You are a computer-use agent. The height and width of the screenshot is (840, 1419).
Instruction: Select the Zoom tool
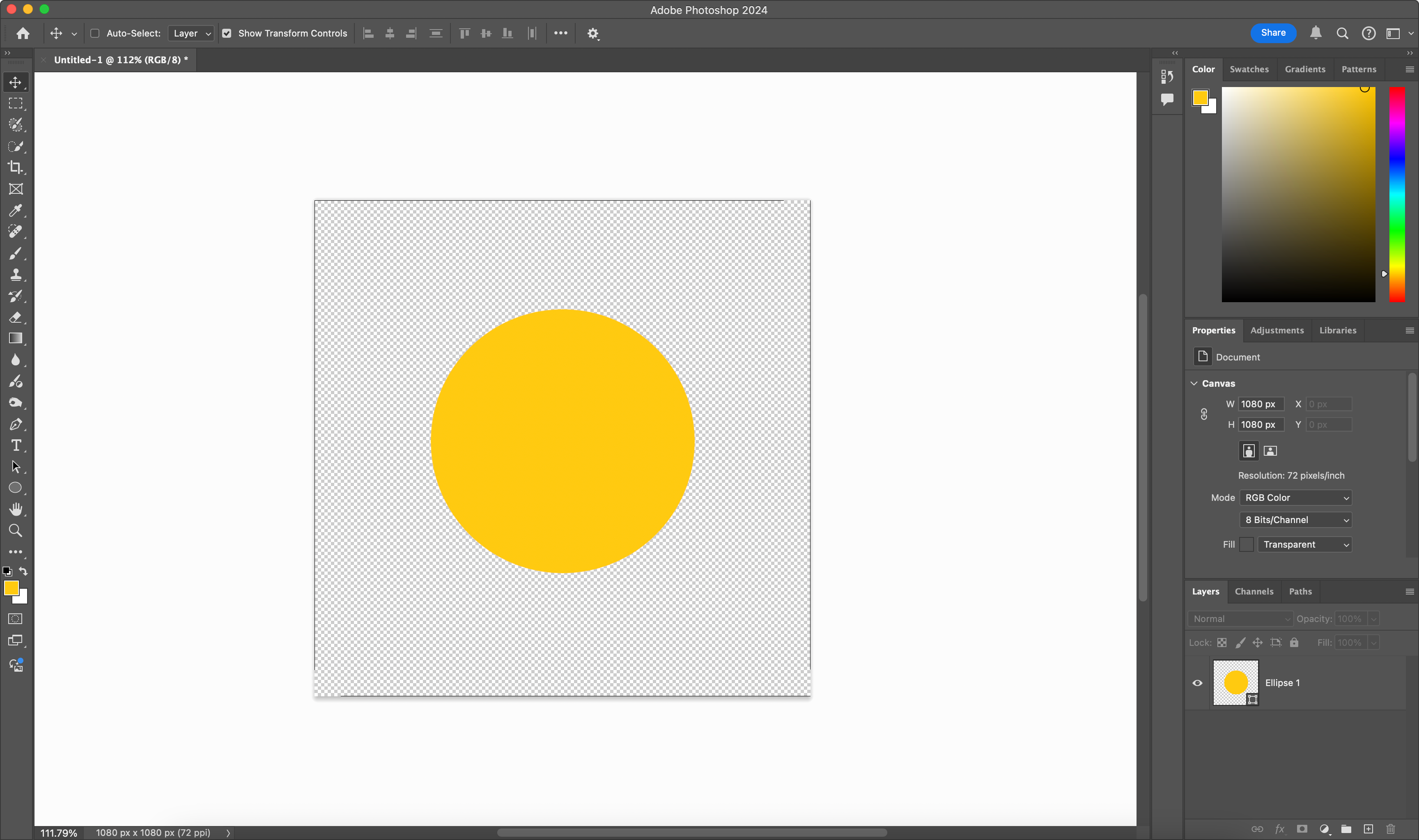(x=15, y=530)
